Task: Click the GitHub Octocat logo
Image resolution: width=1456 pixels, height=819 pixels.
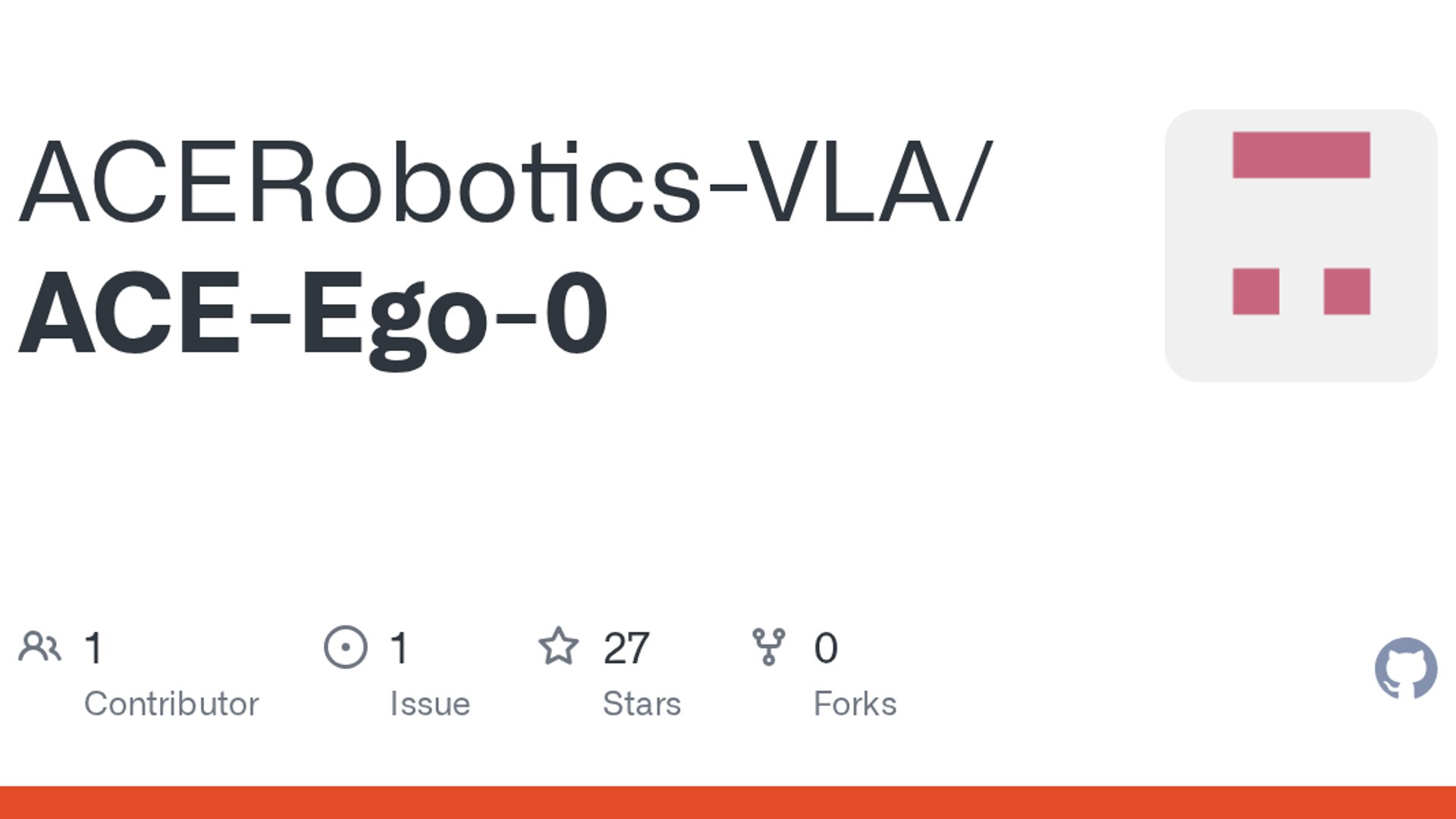Action: pos(1406,668)
